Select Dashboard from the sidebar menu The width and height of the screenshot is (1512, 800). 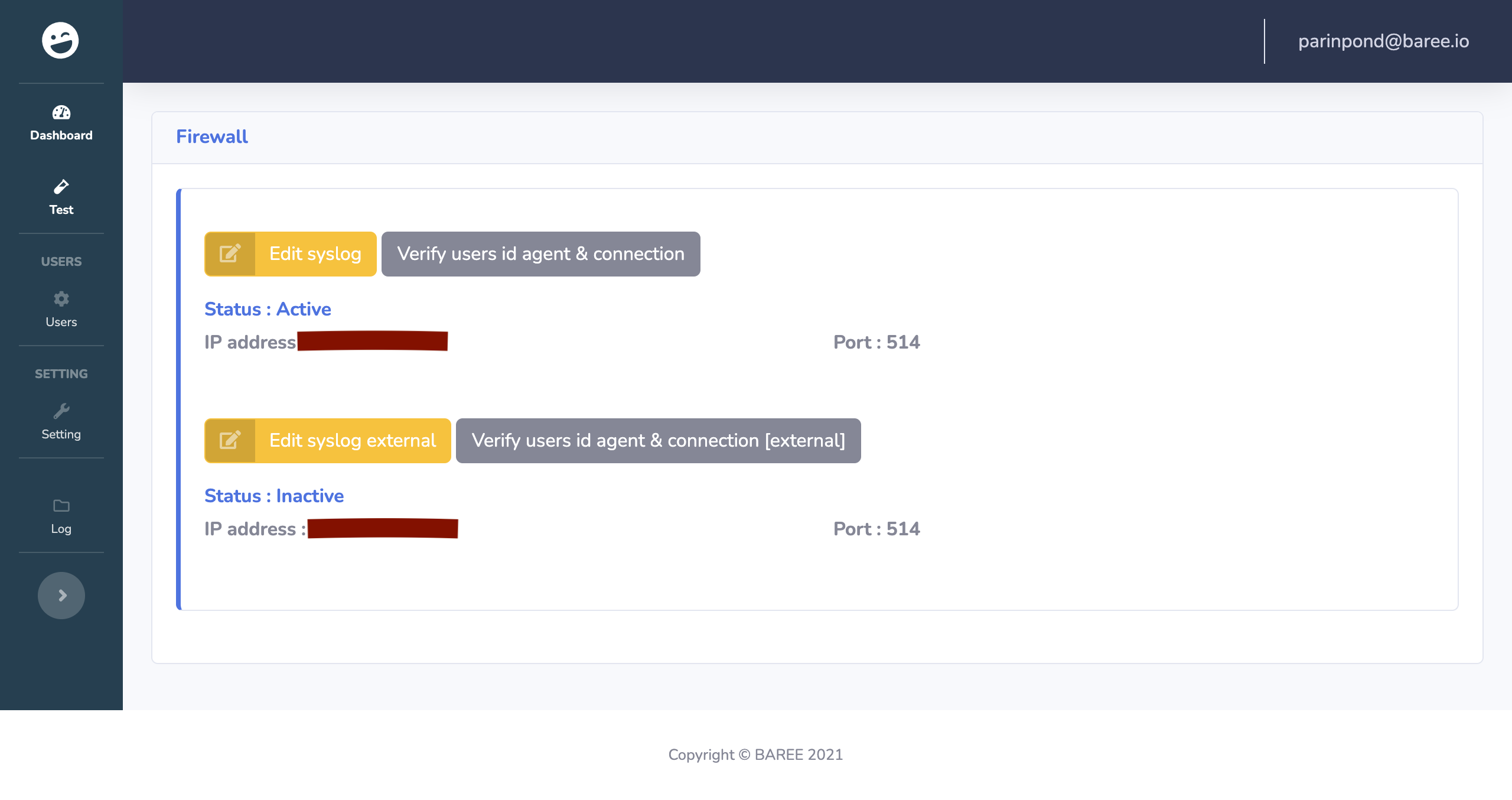(x=61, y=135)
